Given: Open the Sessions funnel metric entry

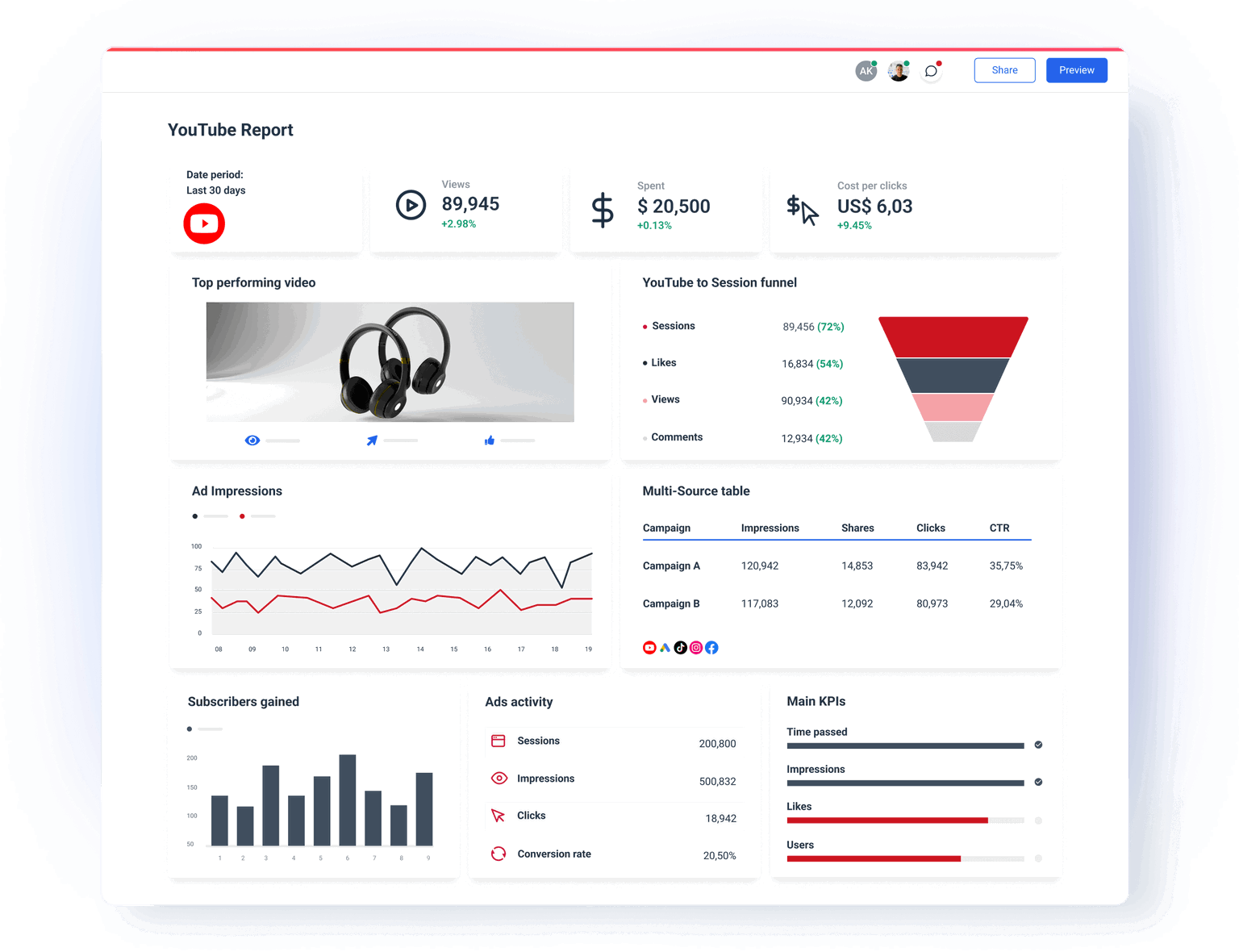Looking at the screenshot, I should pyautogui.click(x=672, y=326).
